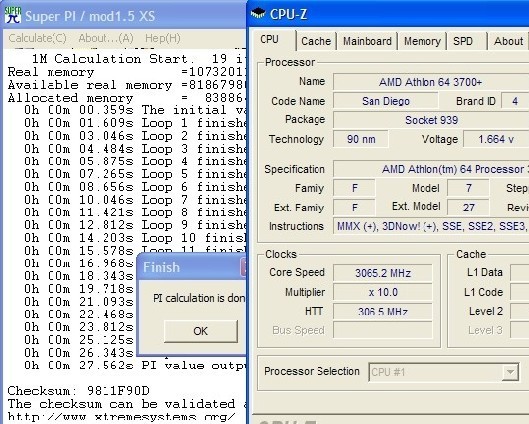
Task: Click the CPU #1 combo box
Action: tap(444, 372)
